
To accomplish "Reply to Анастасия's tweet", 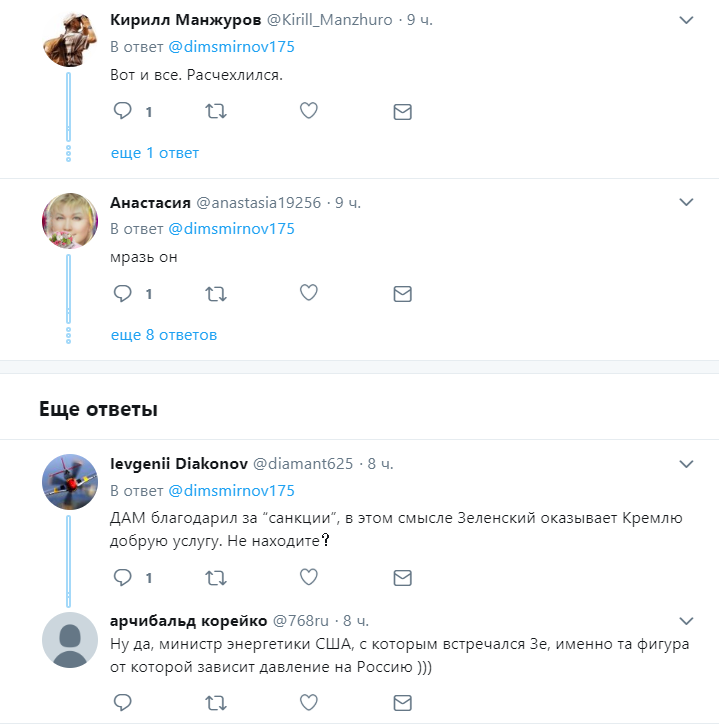I will (x=123, y=293).
